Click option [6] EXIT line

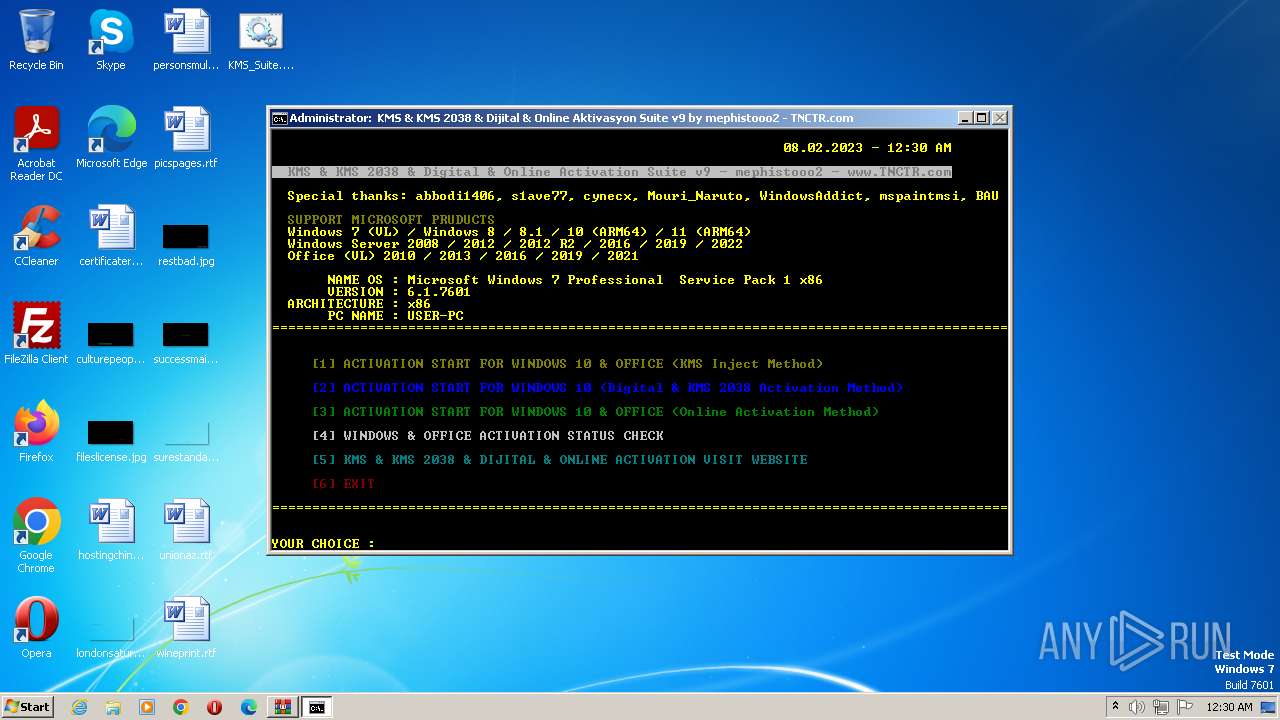coord(343,484)
